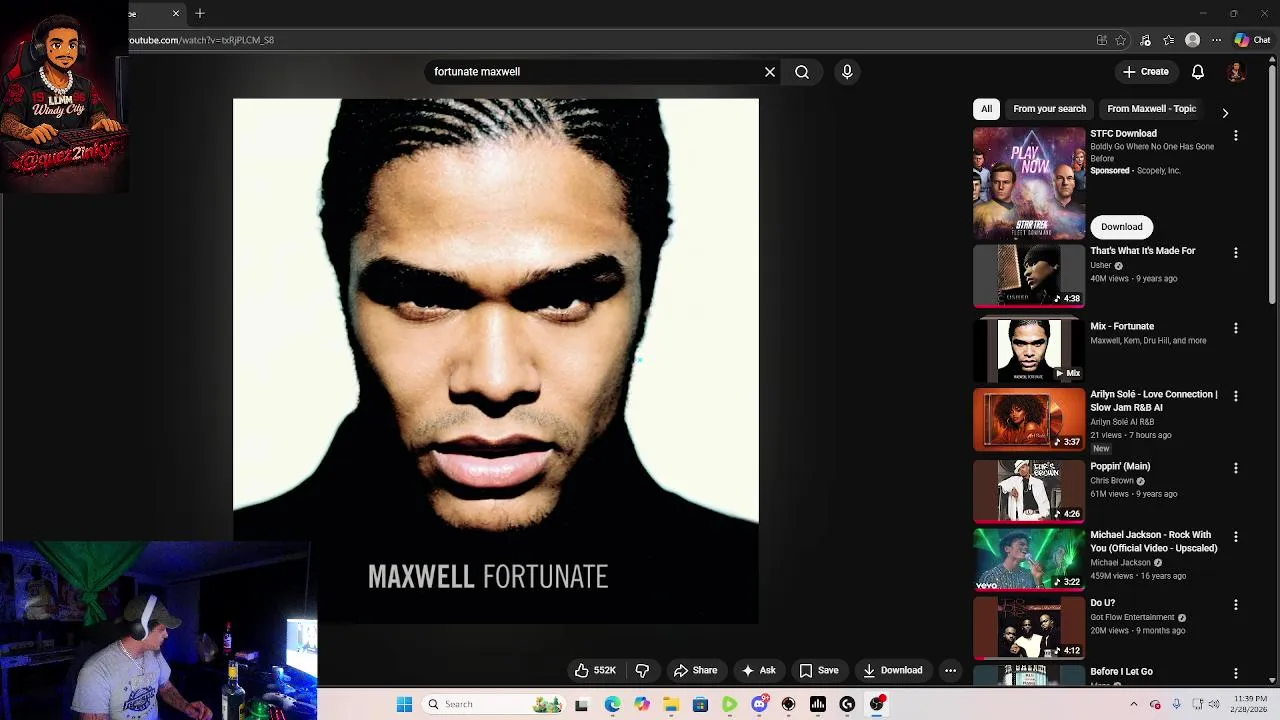The height and width of the screenshot is (720, 1280).
Task: Open options menu for Before I Let Go
Action: click(1236, 673)
